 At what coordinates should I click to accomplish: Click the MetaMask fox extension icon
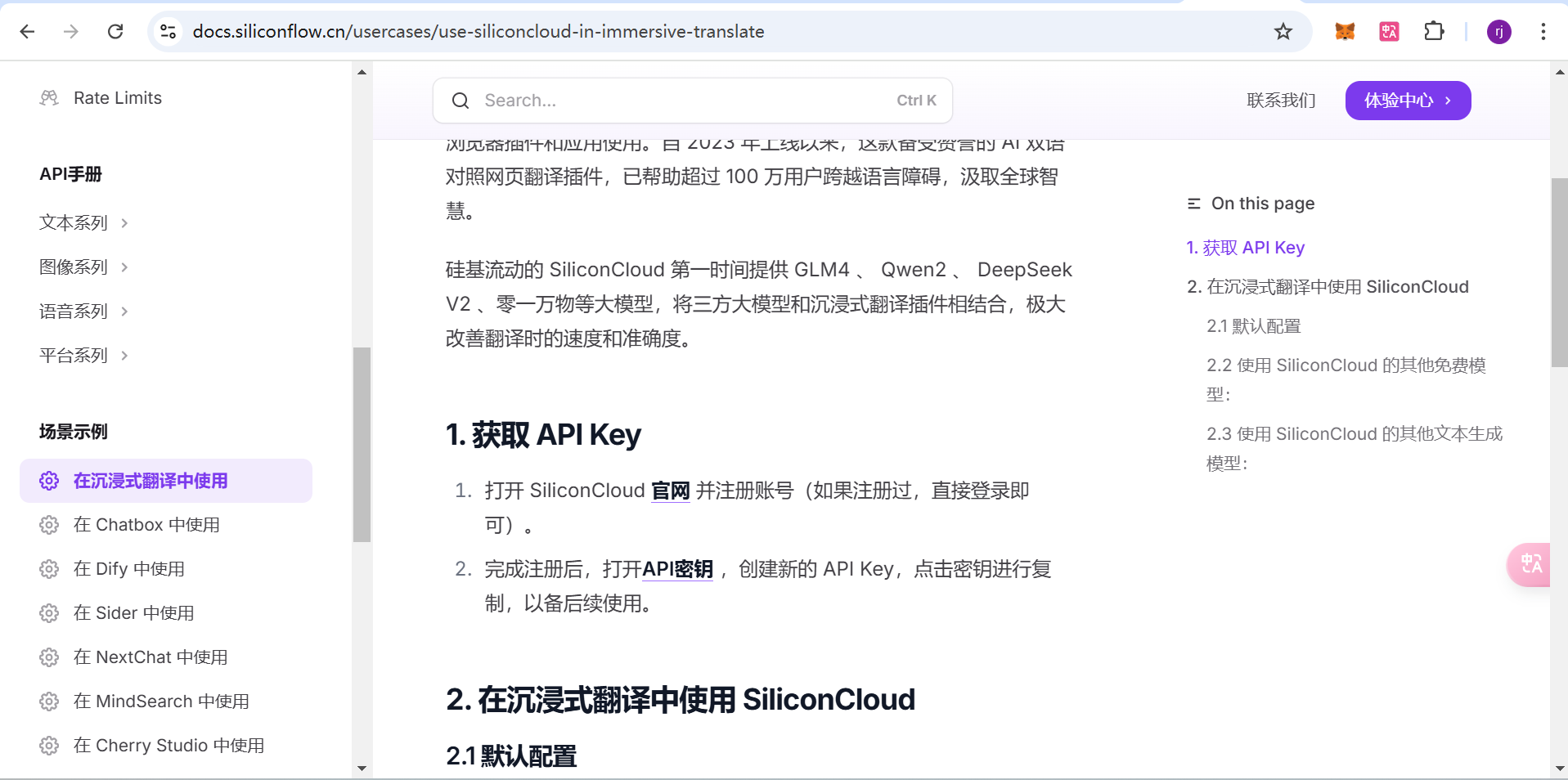point(1345,32)
